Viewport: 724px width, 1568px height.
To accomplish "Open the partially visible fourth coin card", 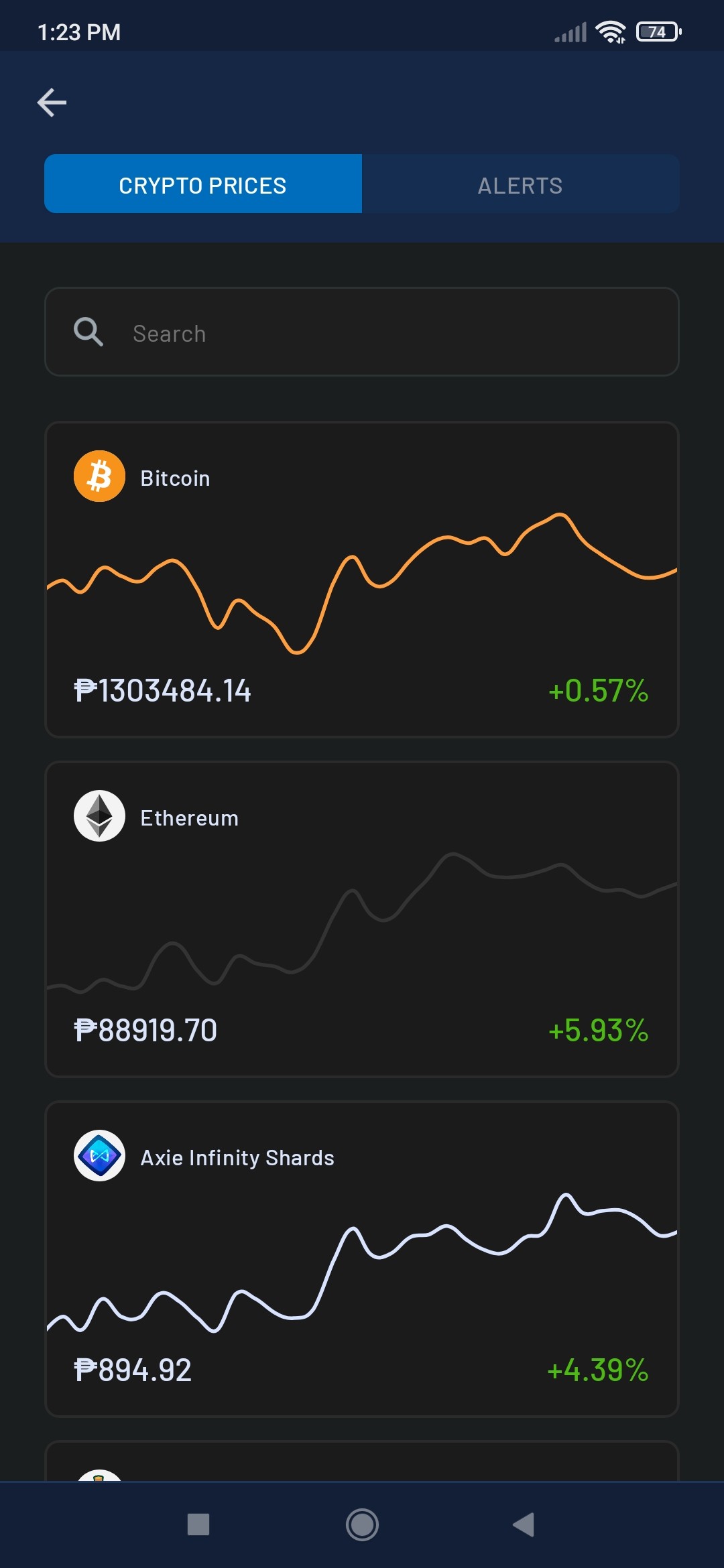I will point(362,1461).
